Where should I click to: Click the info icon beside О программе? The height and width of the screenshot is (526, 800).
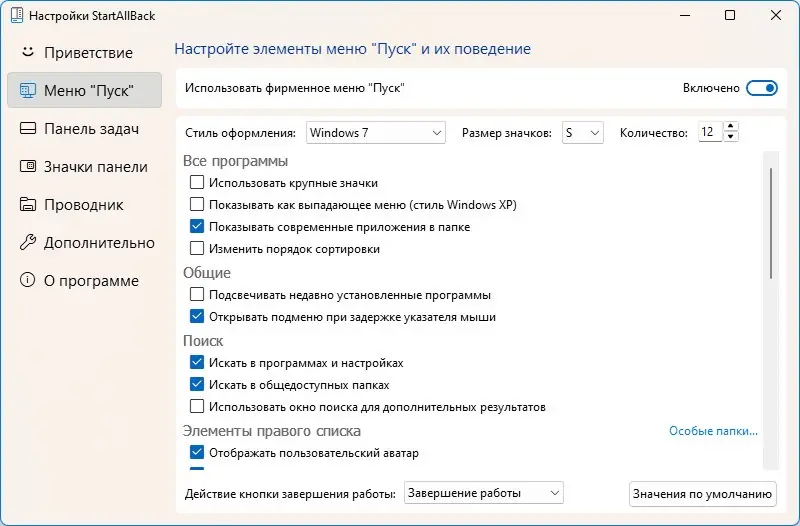point(28,281)
